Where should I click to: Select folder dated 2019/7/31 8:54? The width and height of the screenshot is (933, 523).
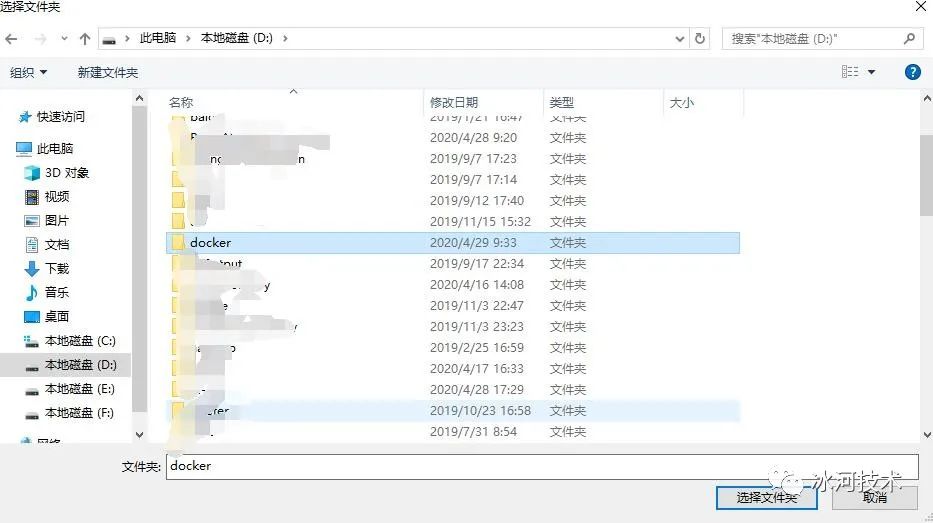click(x=453, y=431)
